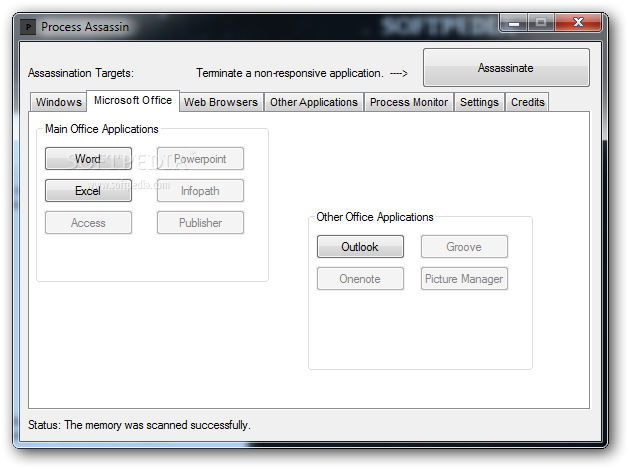Click the Access button

88,223
